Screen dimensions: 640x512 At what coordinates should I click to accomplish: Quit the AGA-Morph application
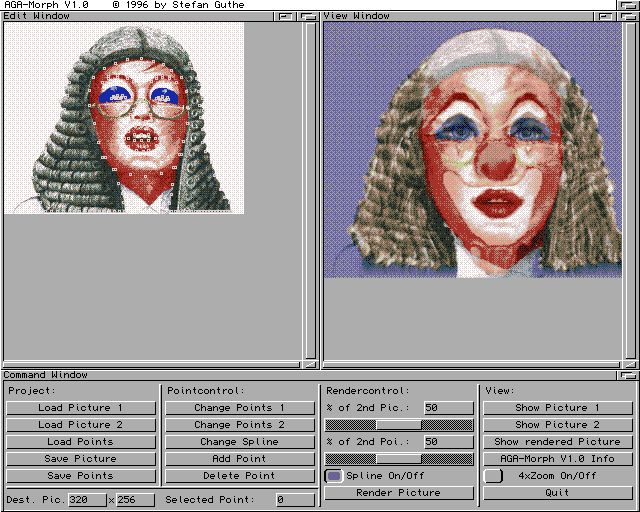click(x=558, y=493)
